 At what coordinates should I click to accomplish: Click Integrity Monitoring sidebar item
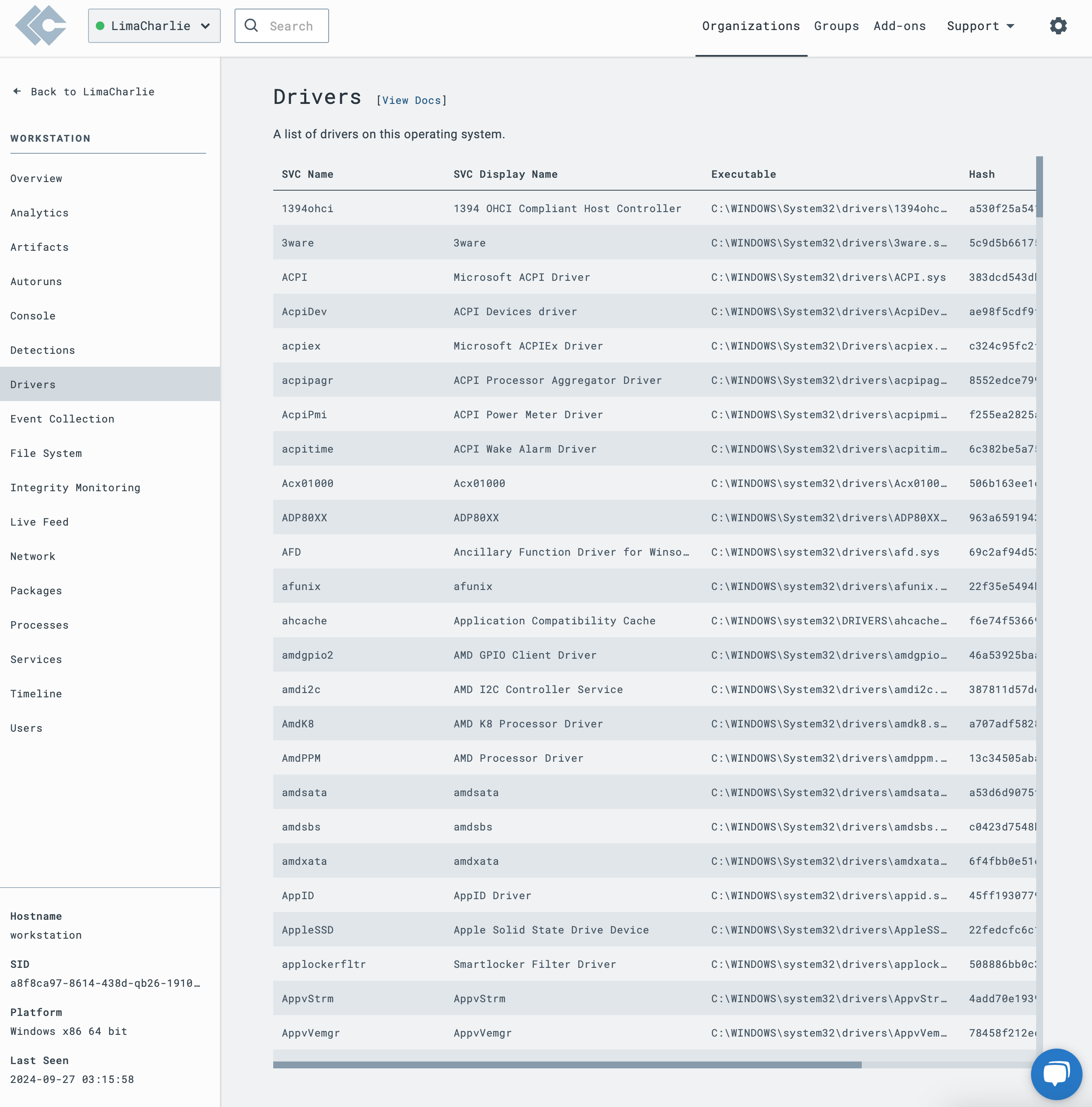click(75, 487)
